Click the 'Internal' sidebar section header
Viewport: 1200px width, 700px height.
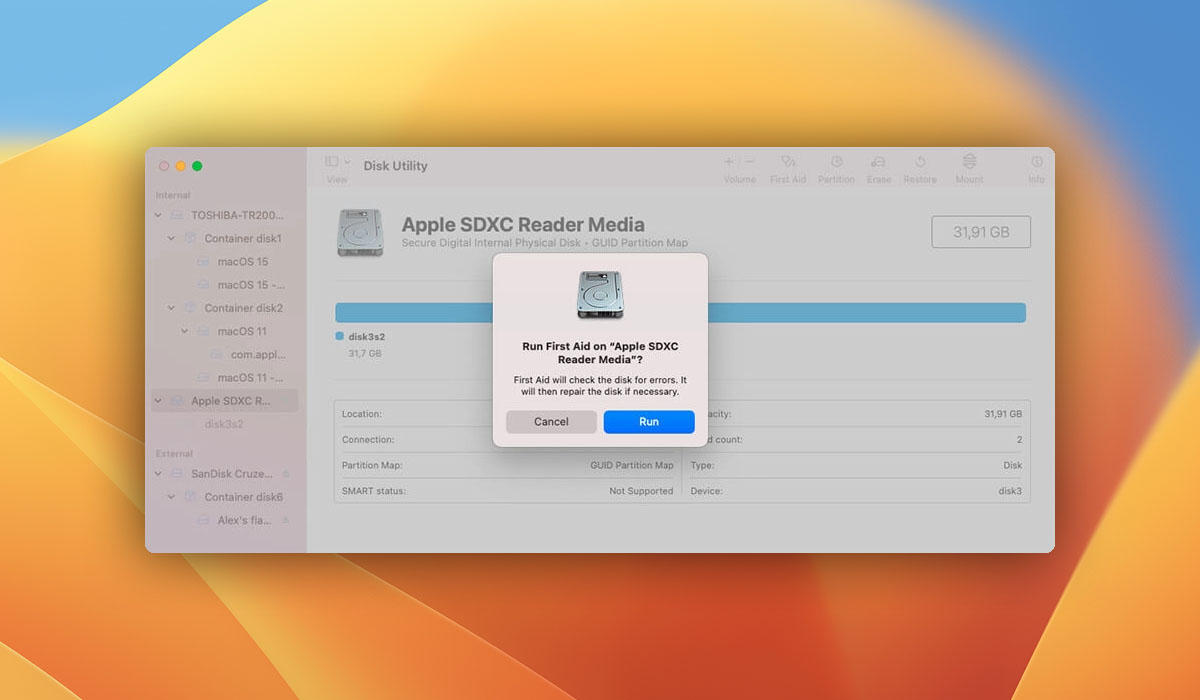point(173,196)
